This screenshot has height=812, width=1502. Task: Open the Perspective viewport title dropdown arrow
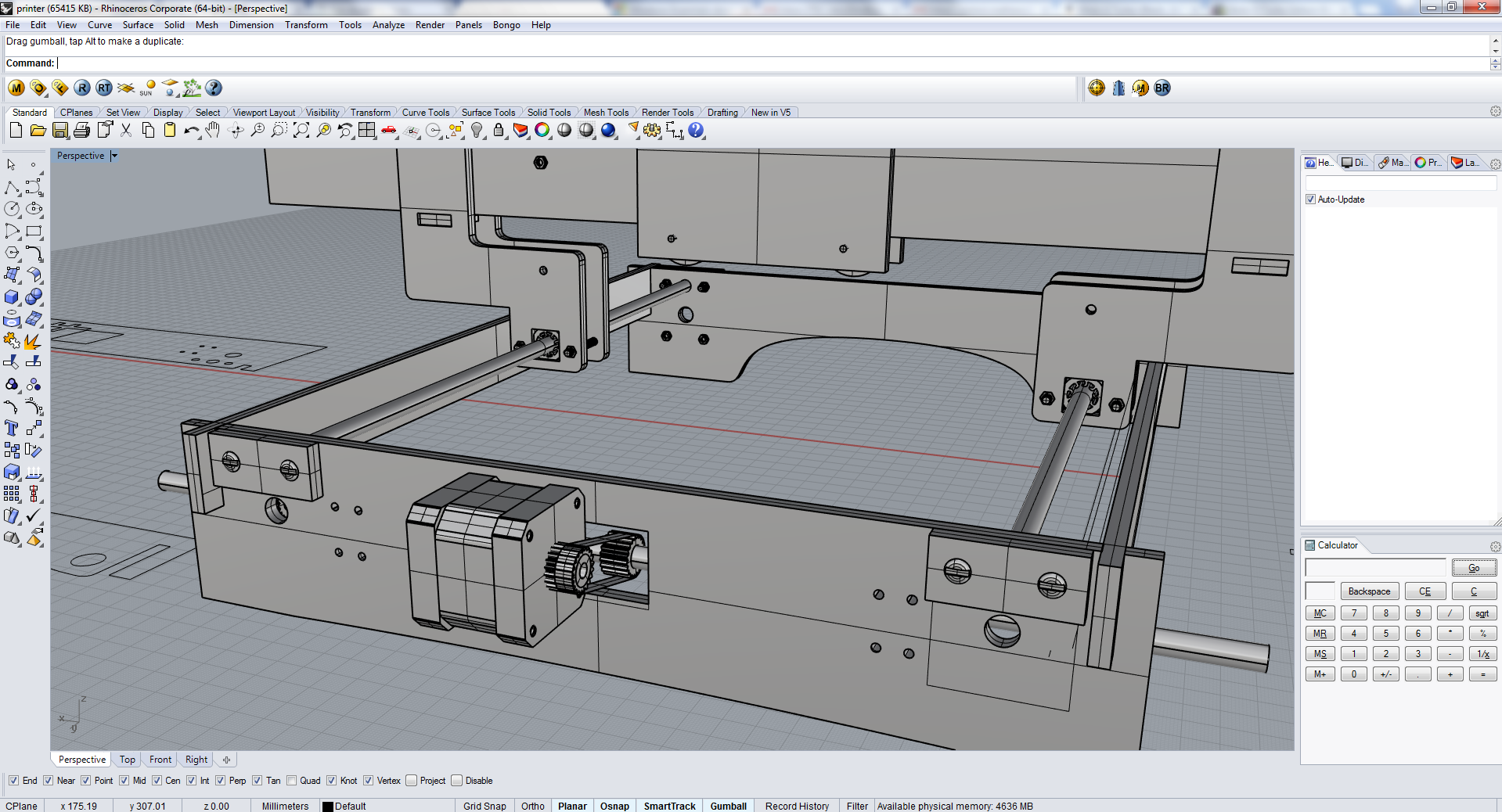[x=114, y=156]
